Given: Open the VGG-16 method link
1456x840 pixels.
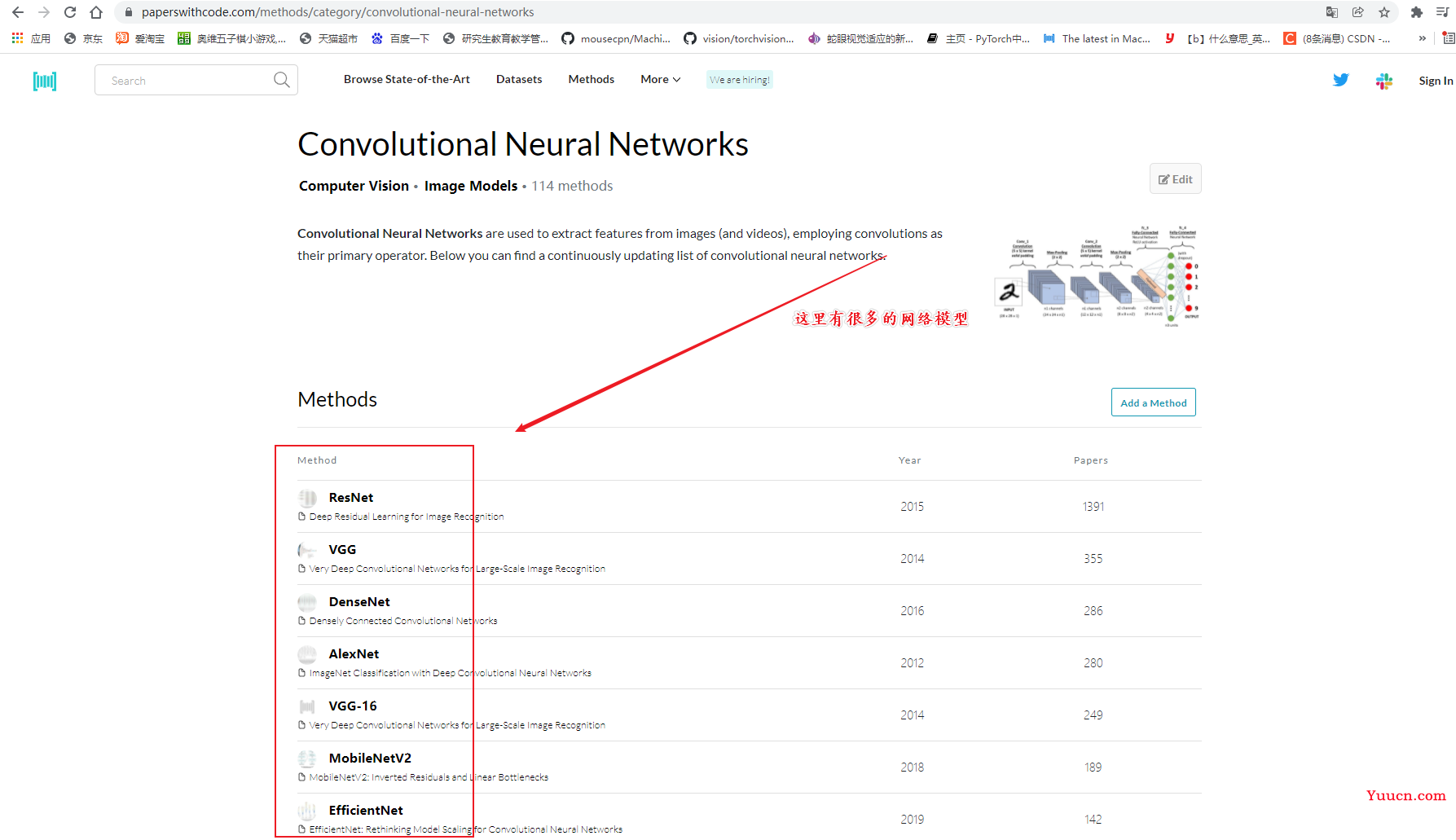Looking at the screenshot, I should (353, 706).
